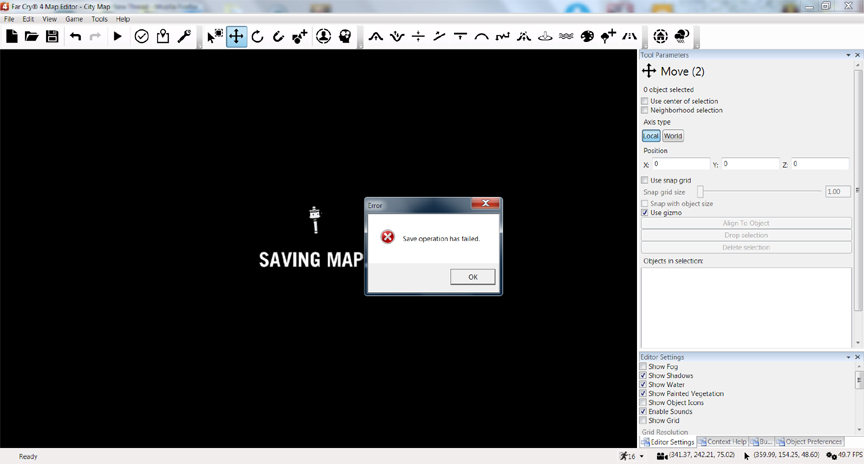Select the Raise terrain bump tool
Image resolution: width=864 pixels, height=464 pixels.
pyautogui.click(x=376, y=36)
